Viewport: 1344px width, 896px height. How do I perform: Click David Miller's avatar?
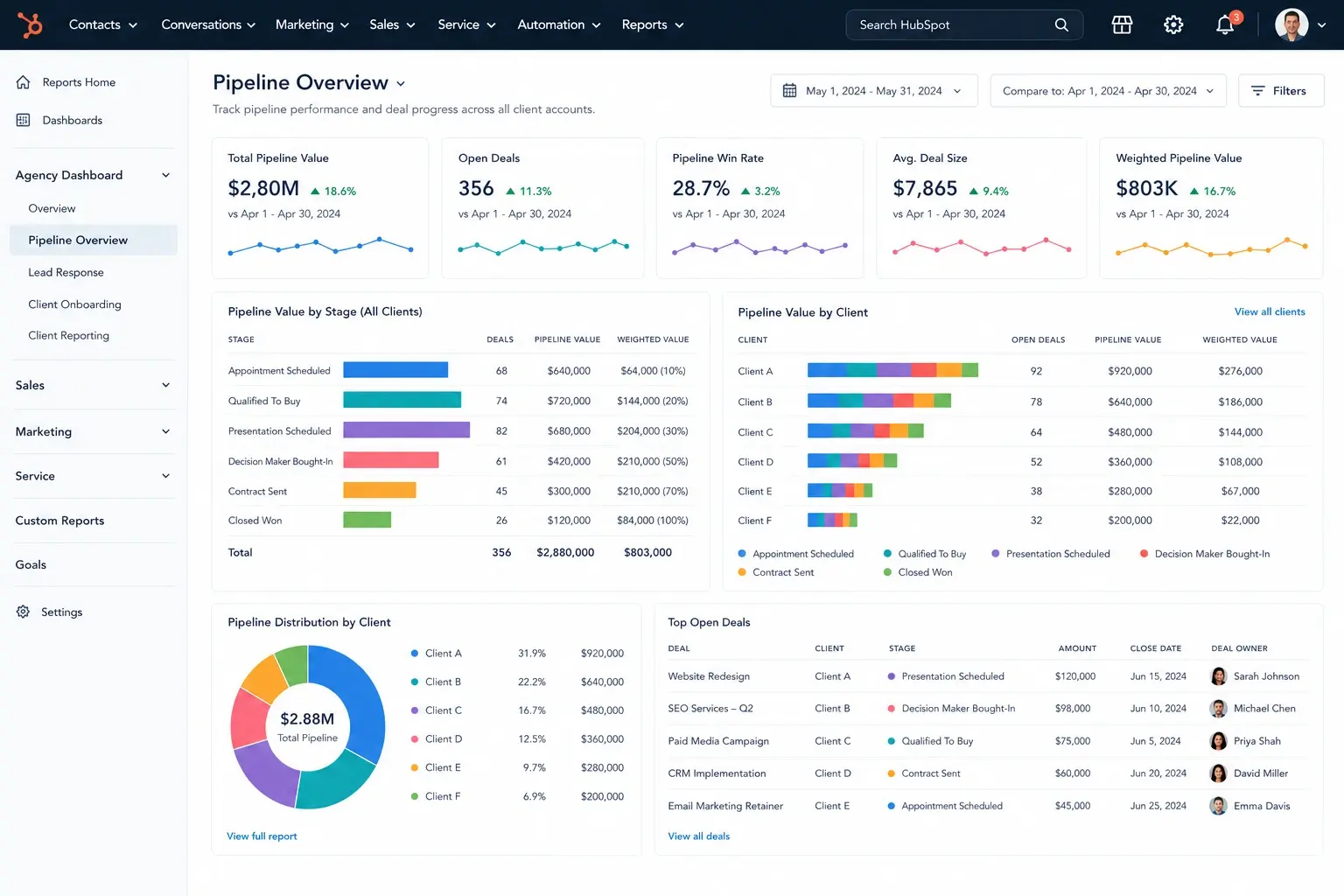point(1218,773)
